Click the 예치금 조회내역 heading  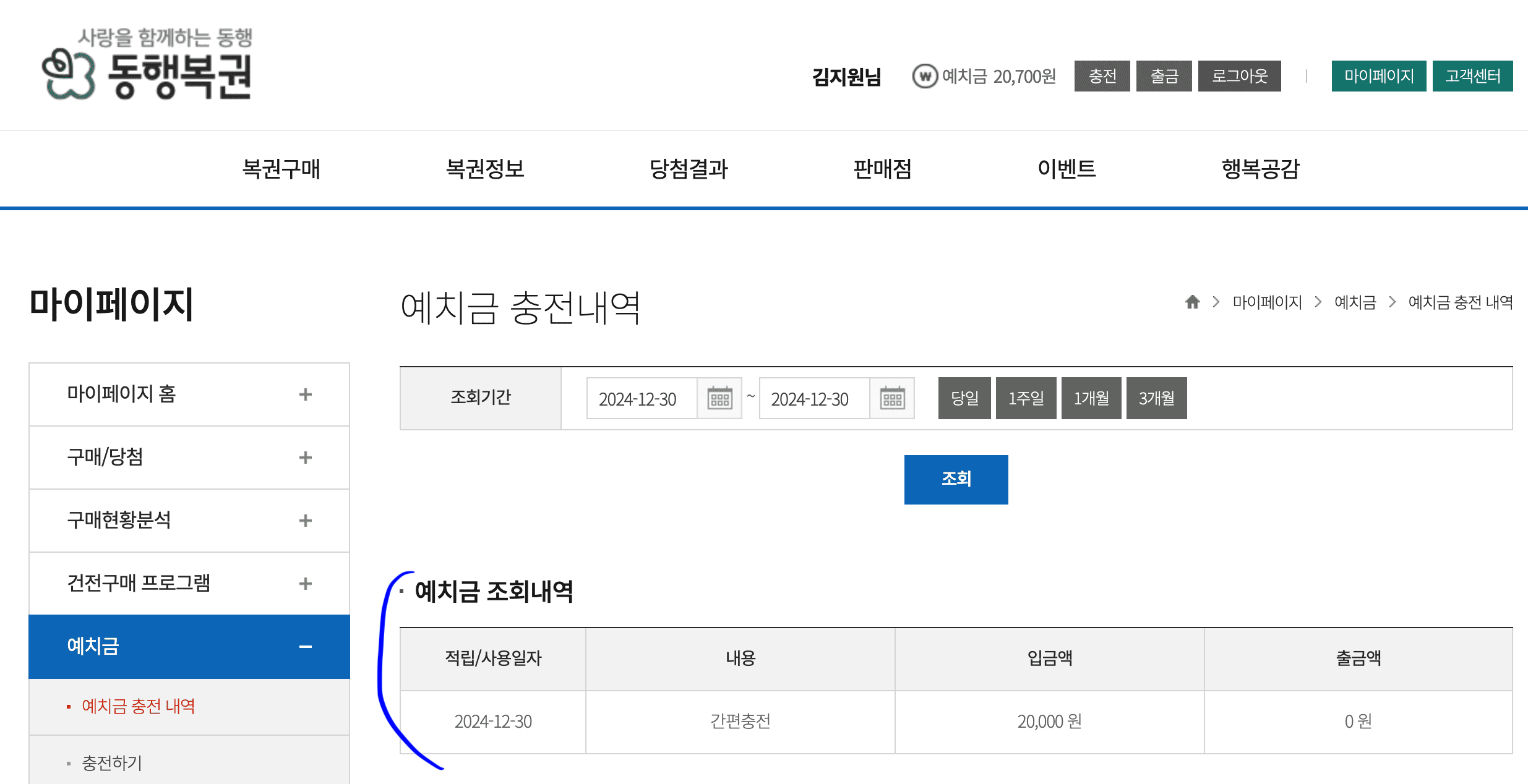(494, 591)
